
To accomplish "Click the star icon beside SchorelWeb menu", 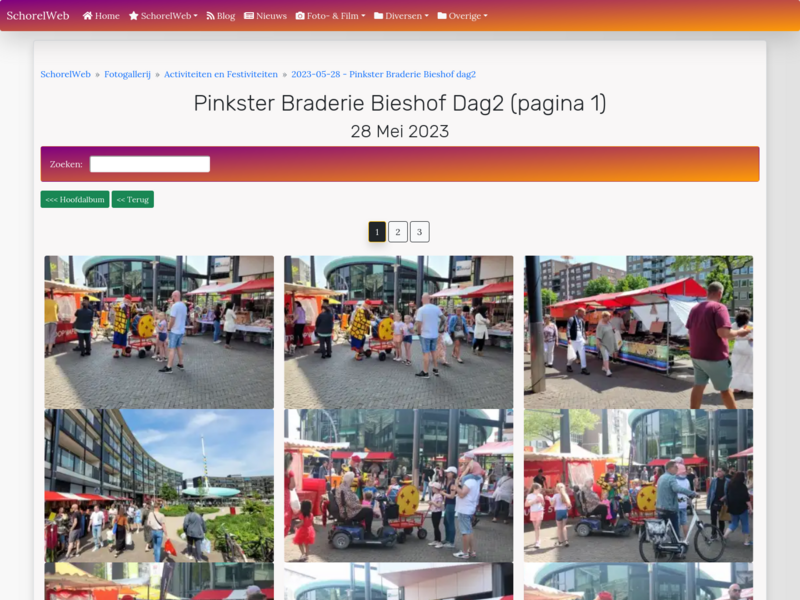I will click(x=134, y=16).
